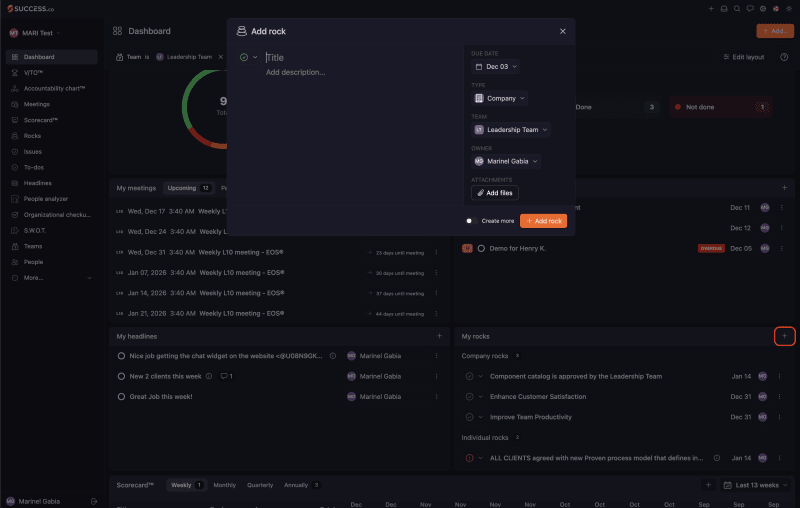Screen dimensions: 800x508
Task: Open options menu for Enhance Customer Satisfaction rock
Action: (x=779, y=397)
